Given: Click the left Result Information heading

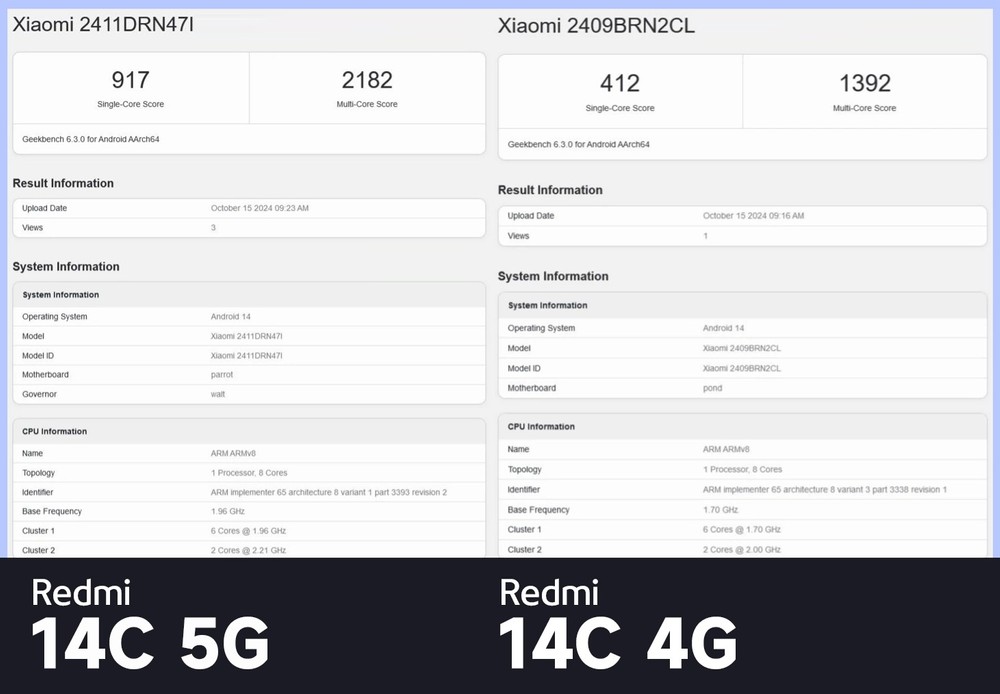Looking at the screenshot, I should point(63,183).
